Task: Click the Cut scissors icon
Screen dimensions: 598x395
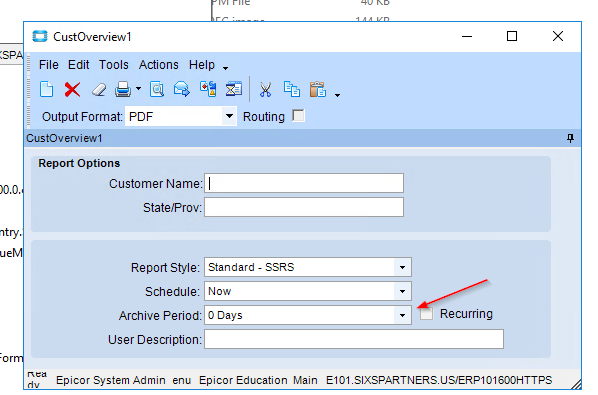Action: [265, 90]
